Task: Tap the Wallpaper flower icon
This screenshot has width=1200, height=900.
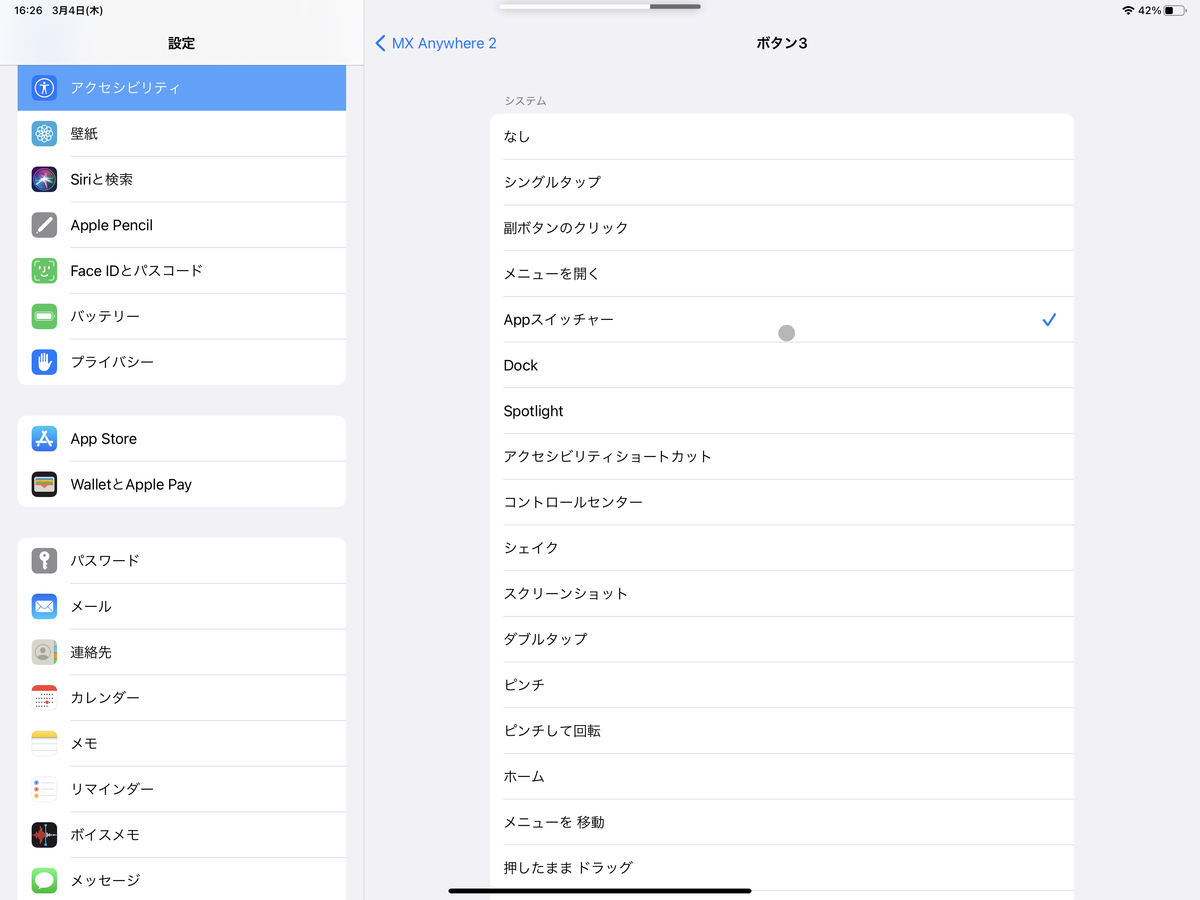Action: tap(44, 134)
